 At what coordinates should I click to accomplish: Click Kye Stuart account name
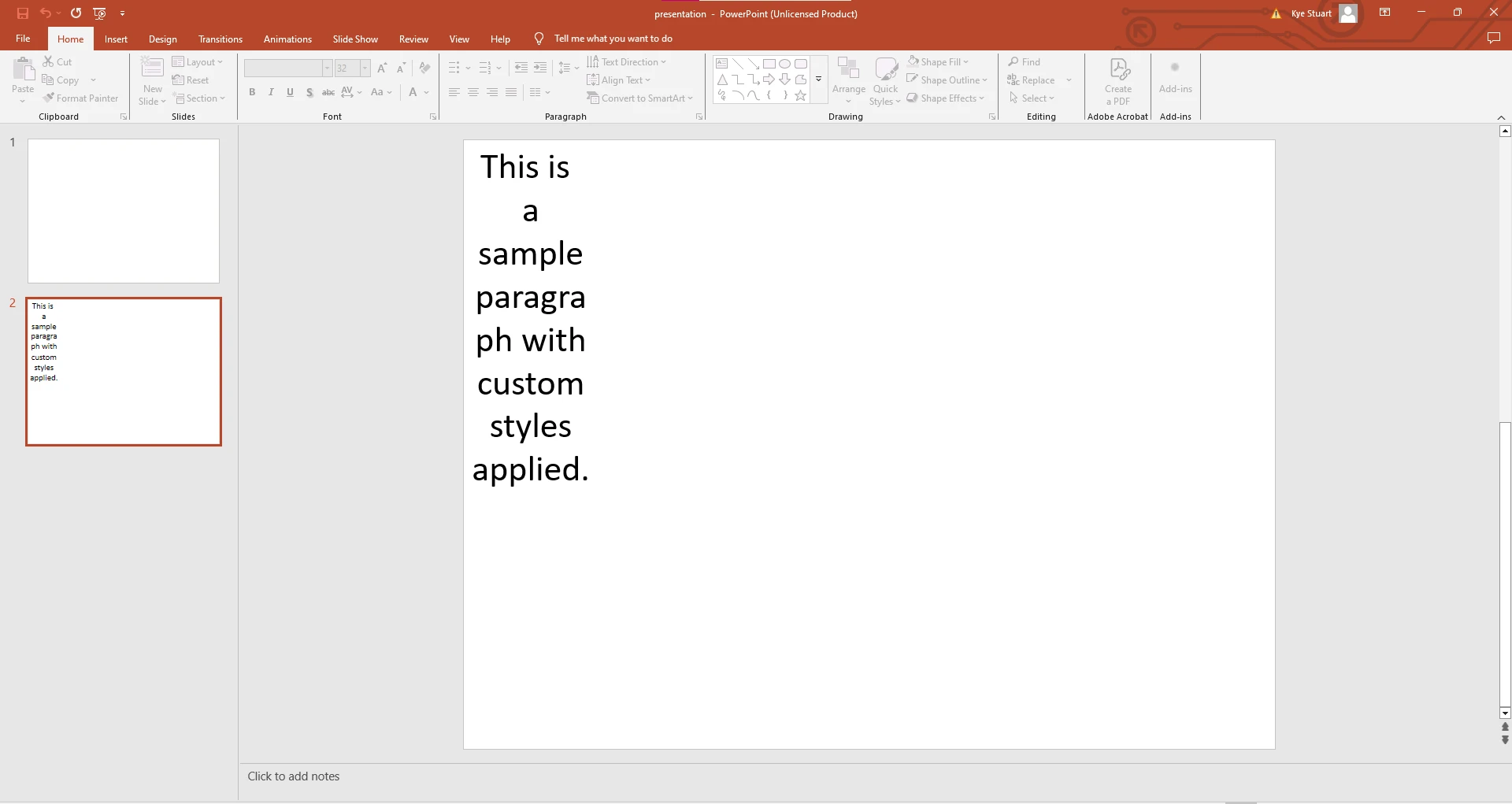[1311, 13]
